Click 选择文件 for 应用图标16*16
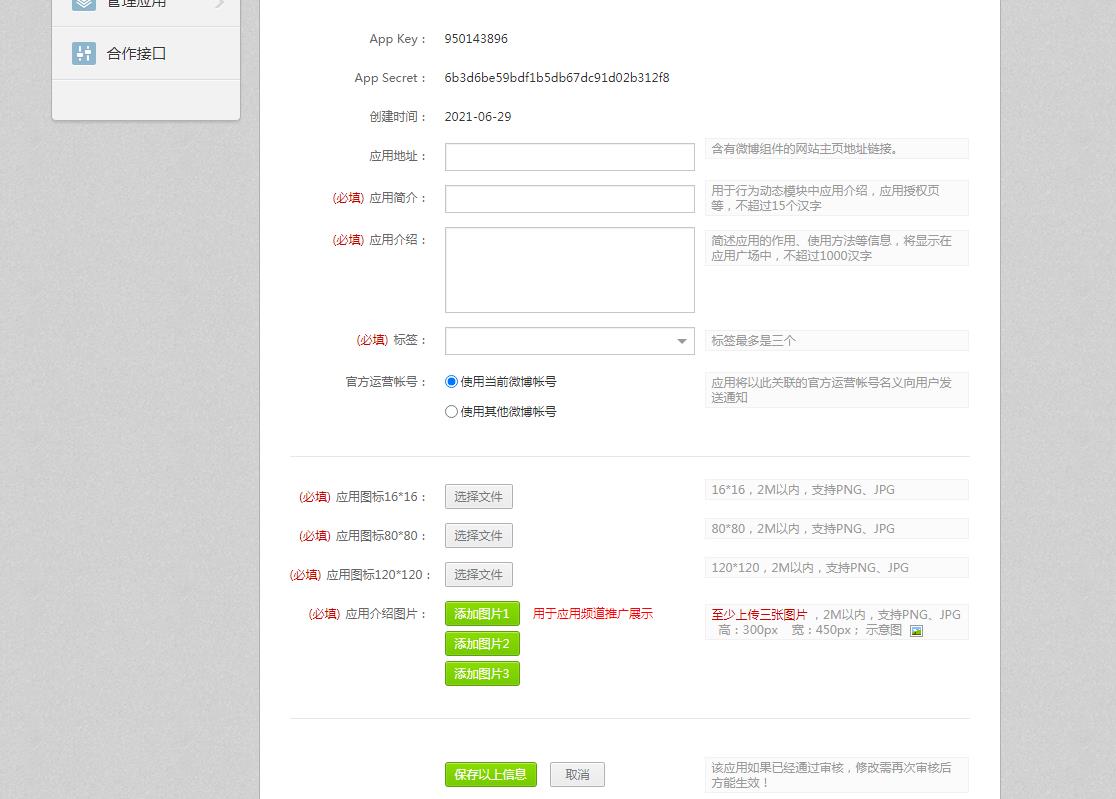 (x=478, y=496)
